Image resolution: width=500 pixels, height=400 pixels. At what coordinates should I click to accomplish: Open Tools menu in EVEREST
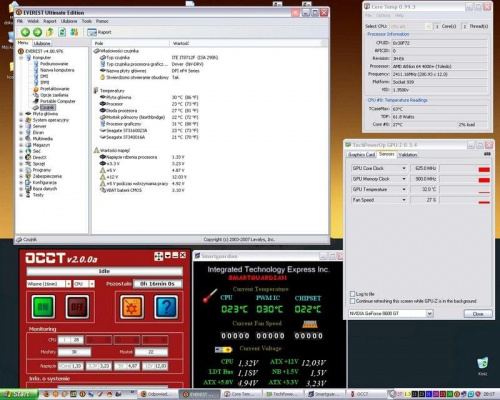pyautogui.click(x=87, y=21)
